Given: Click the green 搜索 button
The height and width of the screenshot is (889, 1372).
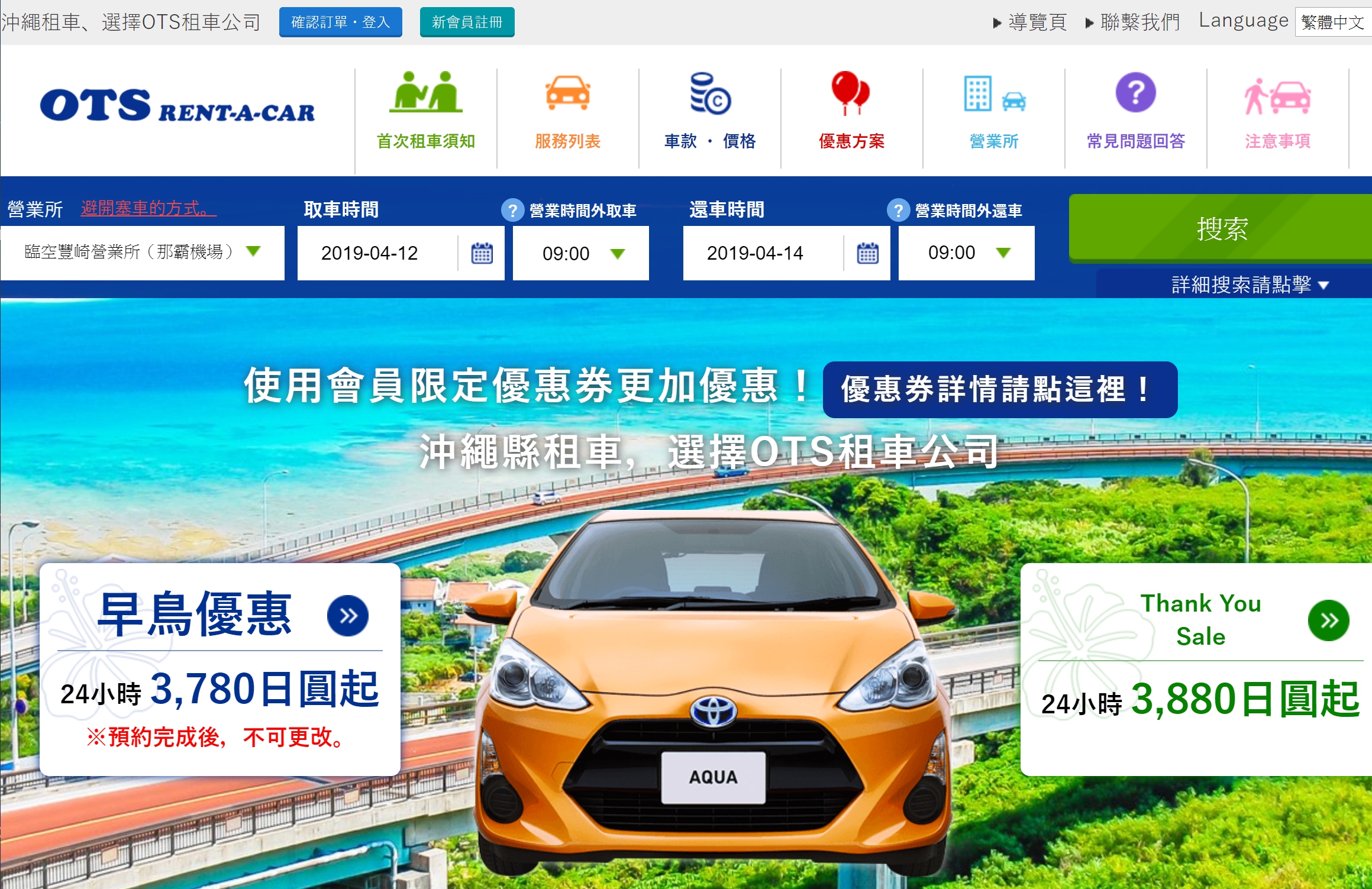Looking at the screenshot, I should [x=1221, y=228].
